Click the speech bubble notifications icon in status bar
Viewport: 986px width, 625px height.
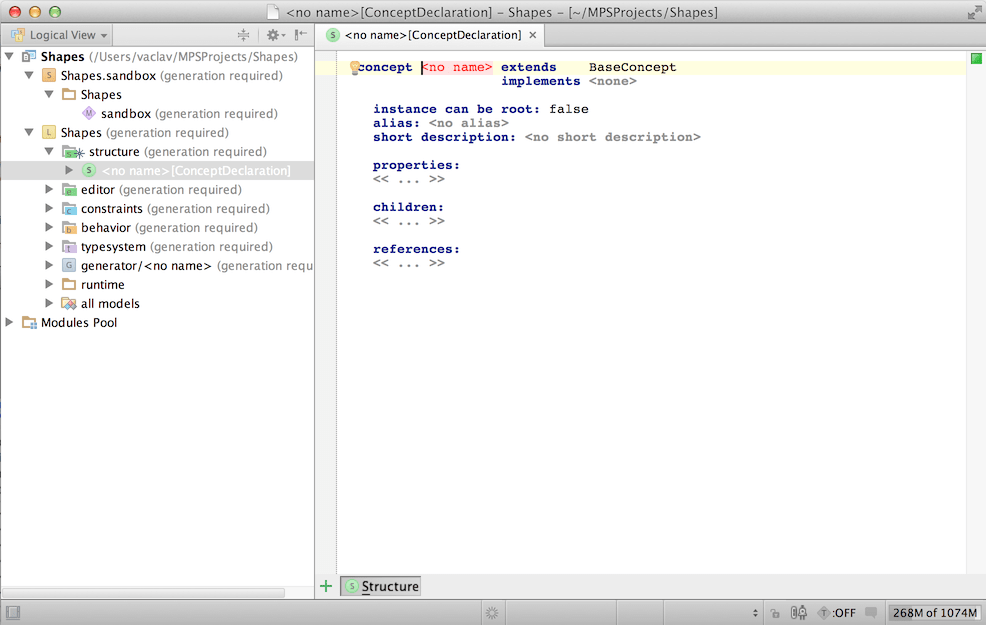click(x=871, y=612)
